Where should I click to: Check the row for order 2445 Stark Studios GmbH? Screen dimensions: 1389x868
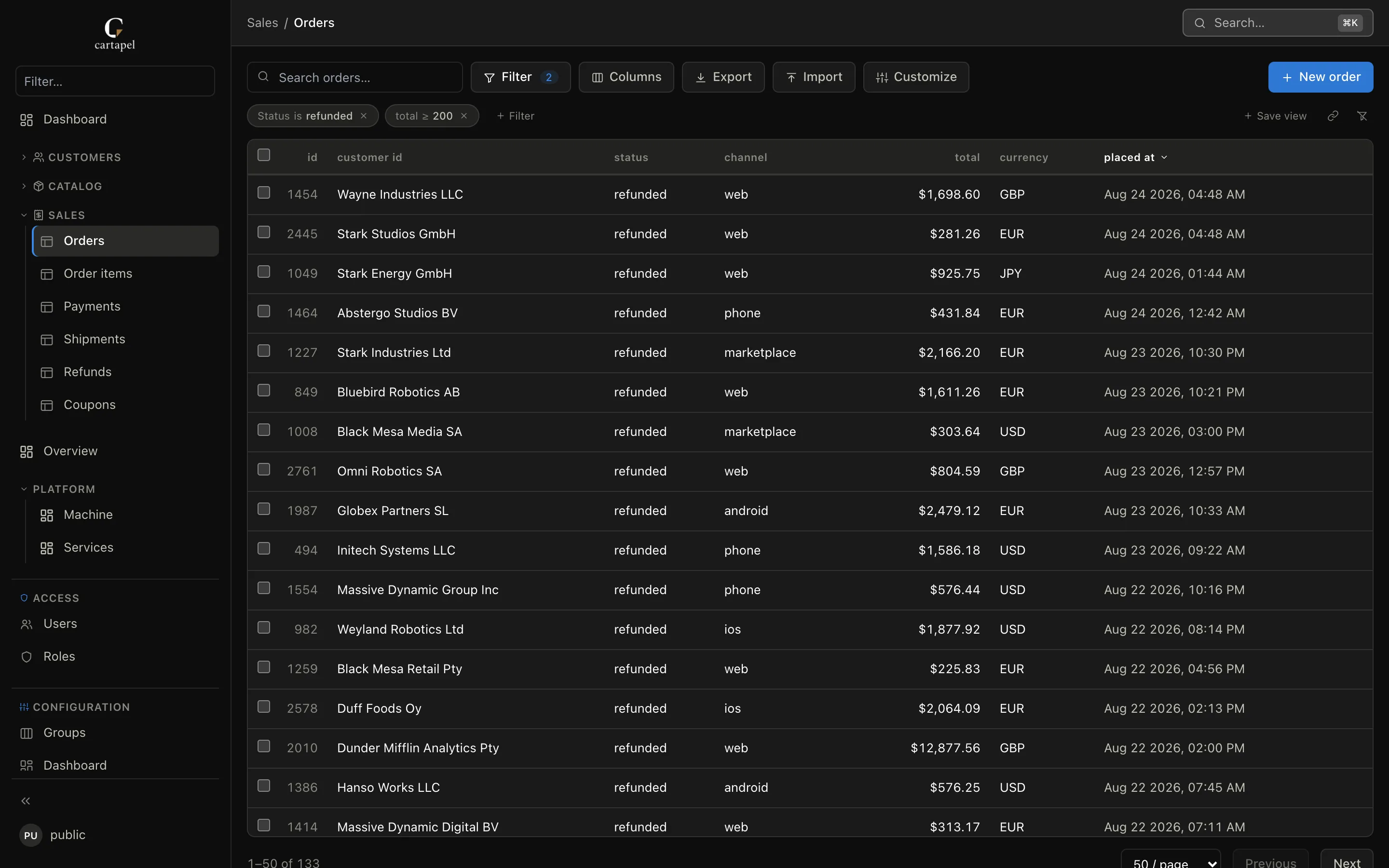264,232
